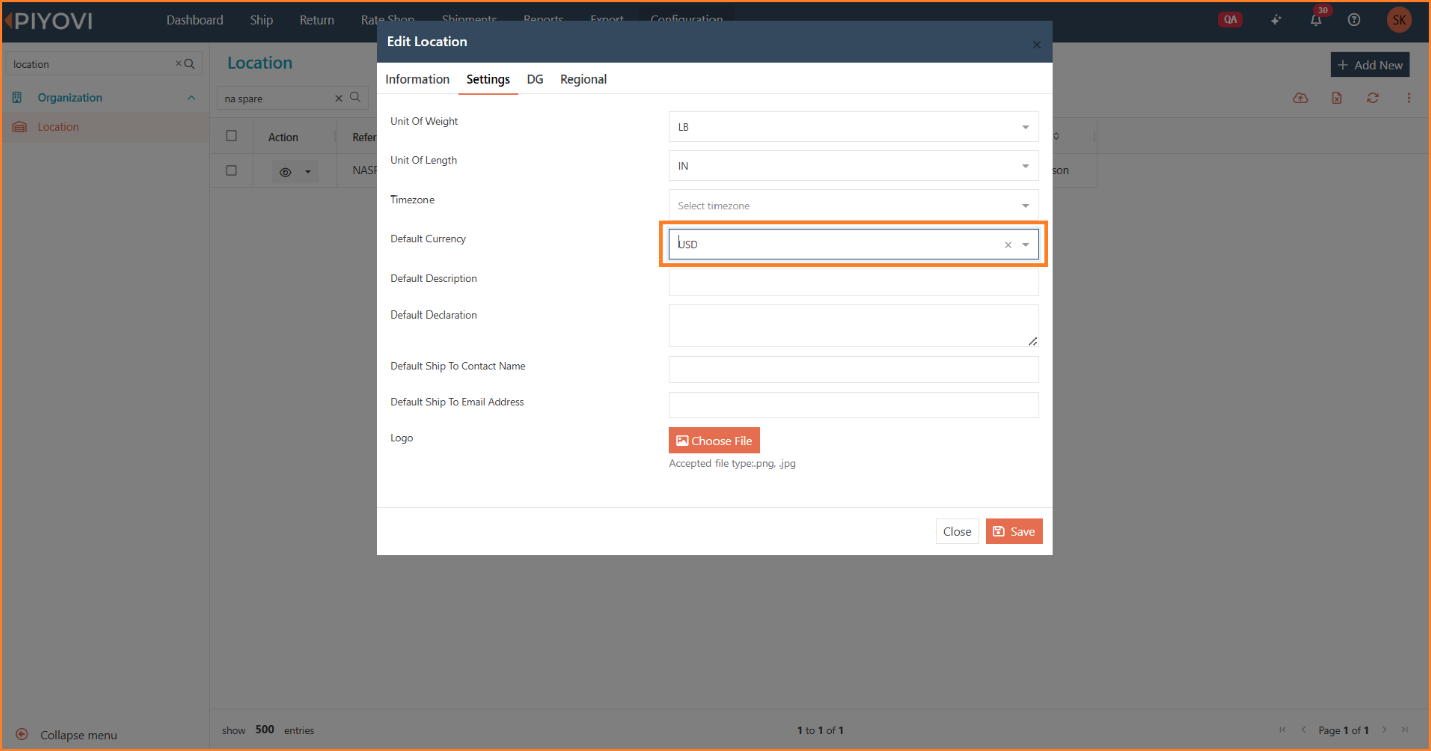Click the Add New button
This screenshot has width=1431, height=751.
coord(1370,65)
